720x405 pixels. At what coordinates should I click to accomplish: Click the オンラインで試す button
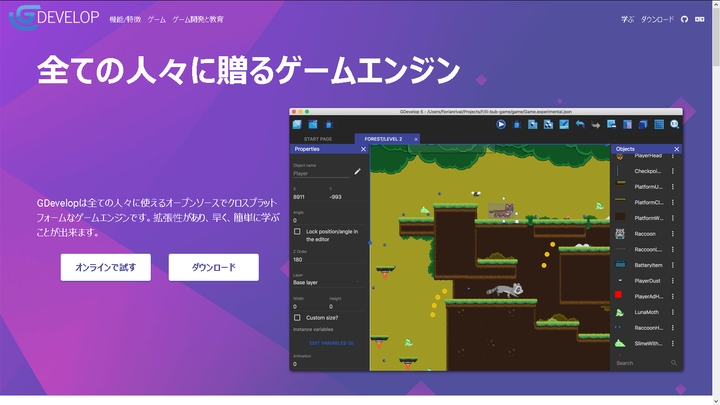point(106,267)
